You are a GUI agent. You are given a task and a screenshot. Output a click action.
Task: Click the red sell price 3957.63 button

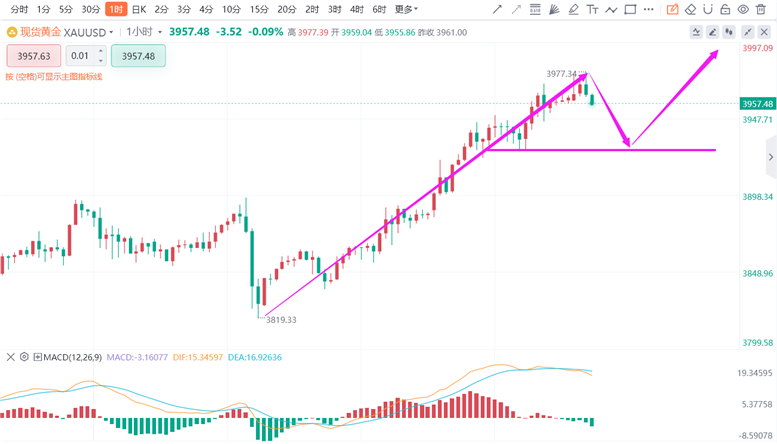coord(34,56)
